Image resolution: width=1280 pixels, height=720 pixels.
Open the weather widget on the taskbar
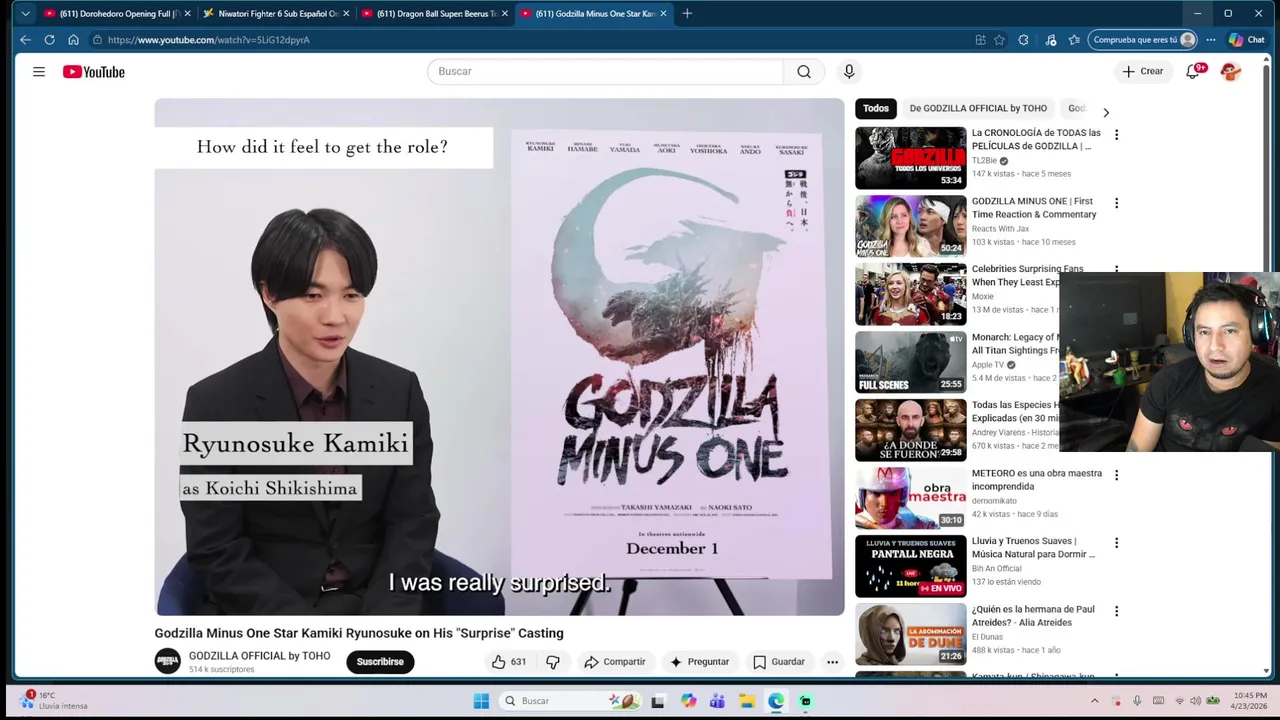tap(55, 700)
